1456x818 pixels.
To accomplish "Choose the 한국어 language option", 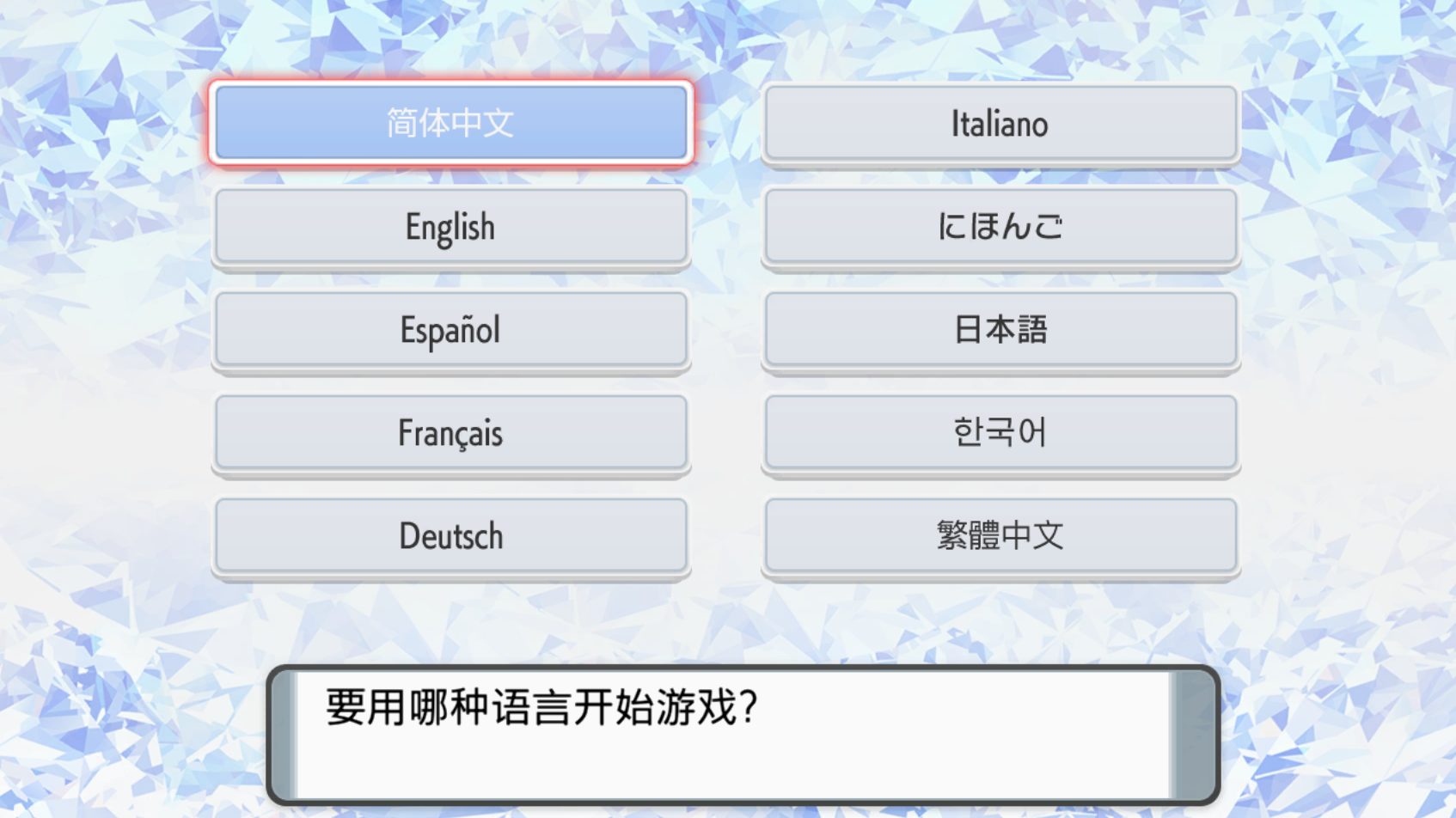I will pos(1000,433).
